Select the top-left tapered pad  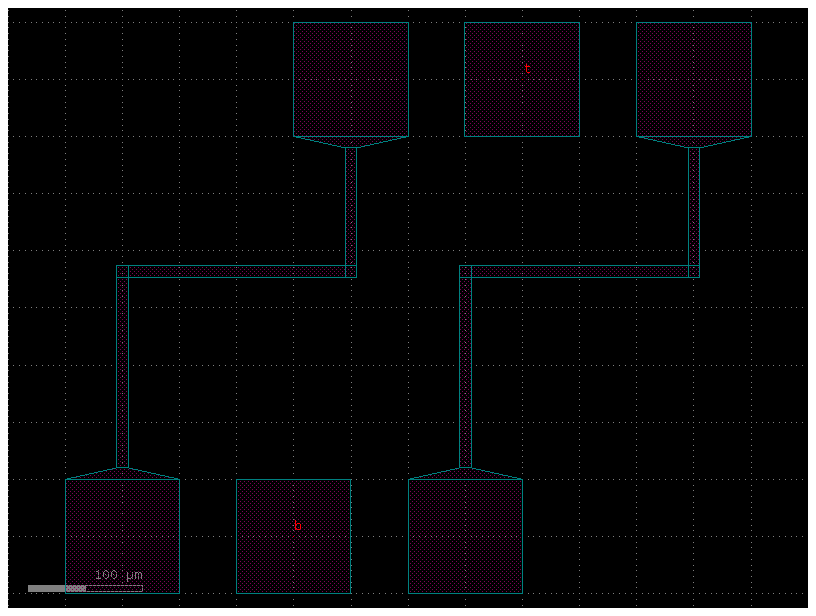pyautogui.click(x=350, y=80)
